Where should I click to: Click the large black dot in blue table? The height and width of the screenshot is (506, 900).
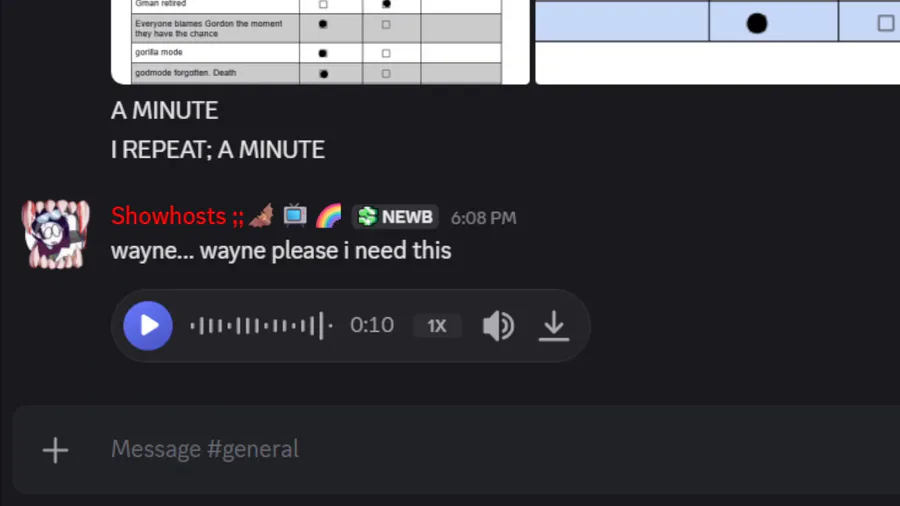point(757,23)
